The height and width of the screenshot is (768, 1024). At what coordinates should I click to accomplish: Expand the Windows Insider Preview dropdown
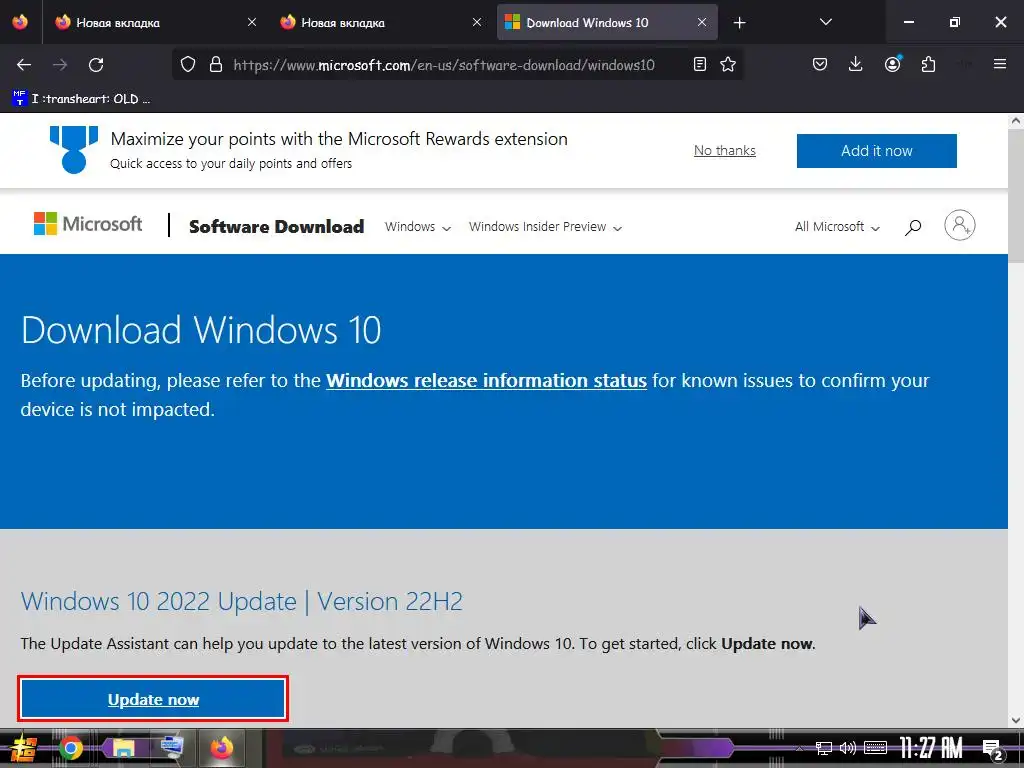click(545, 227)
